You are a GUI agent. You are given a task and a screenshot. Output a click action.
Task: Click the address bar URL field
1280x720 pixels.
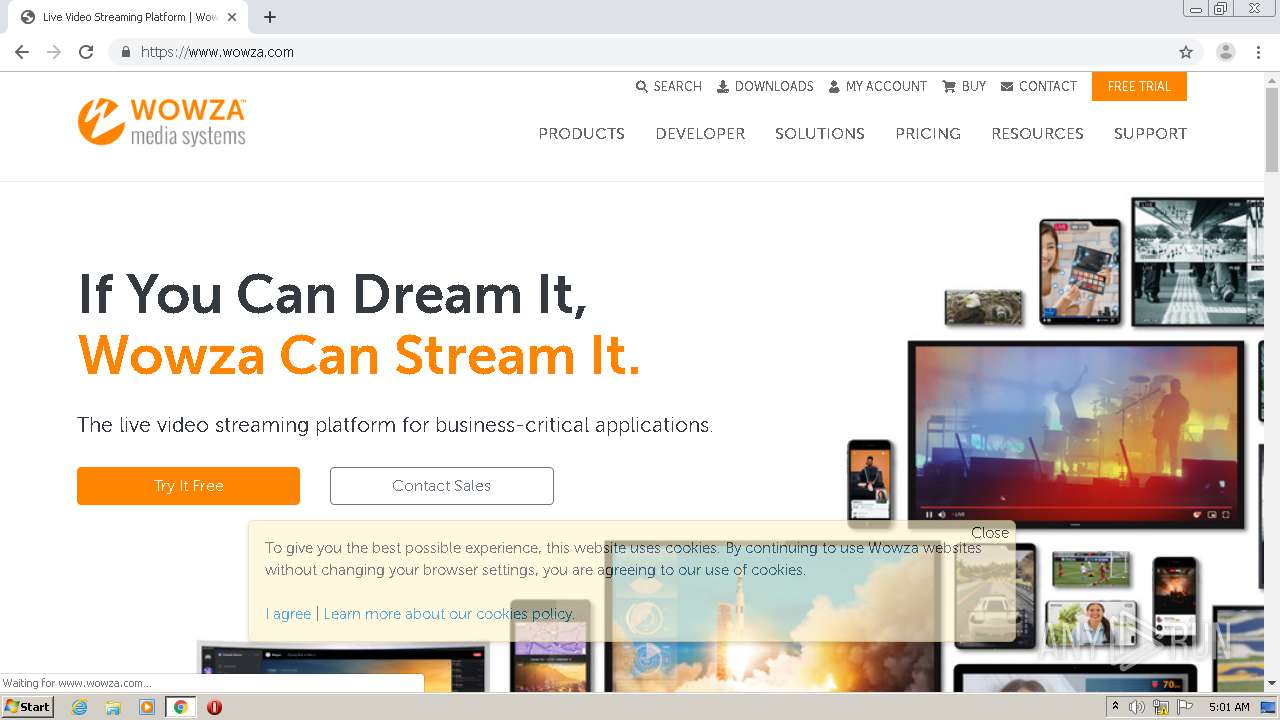[640, 52]
